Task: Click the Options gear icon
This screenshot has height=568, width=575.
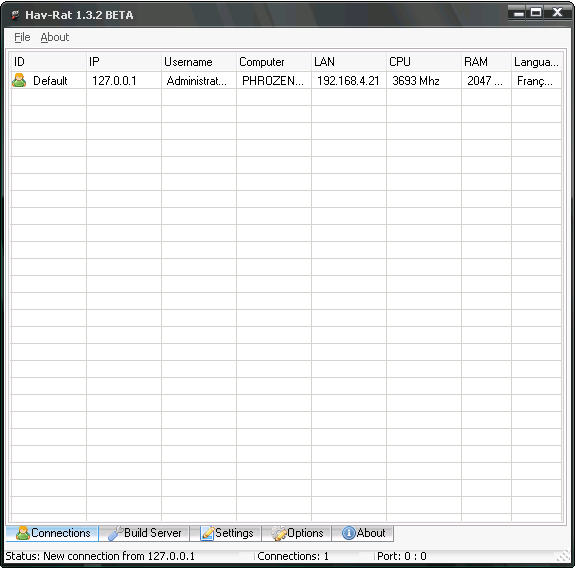Action: [x=279, y=533]
